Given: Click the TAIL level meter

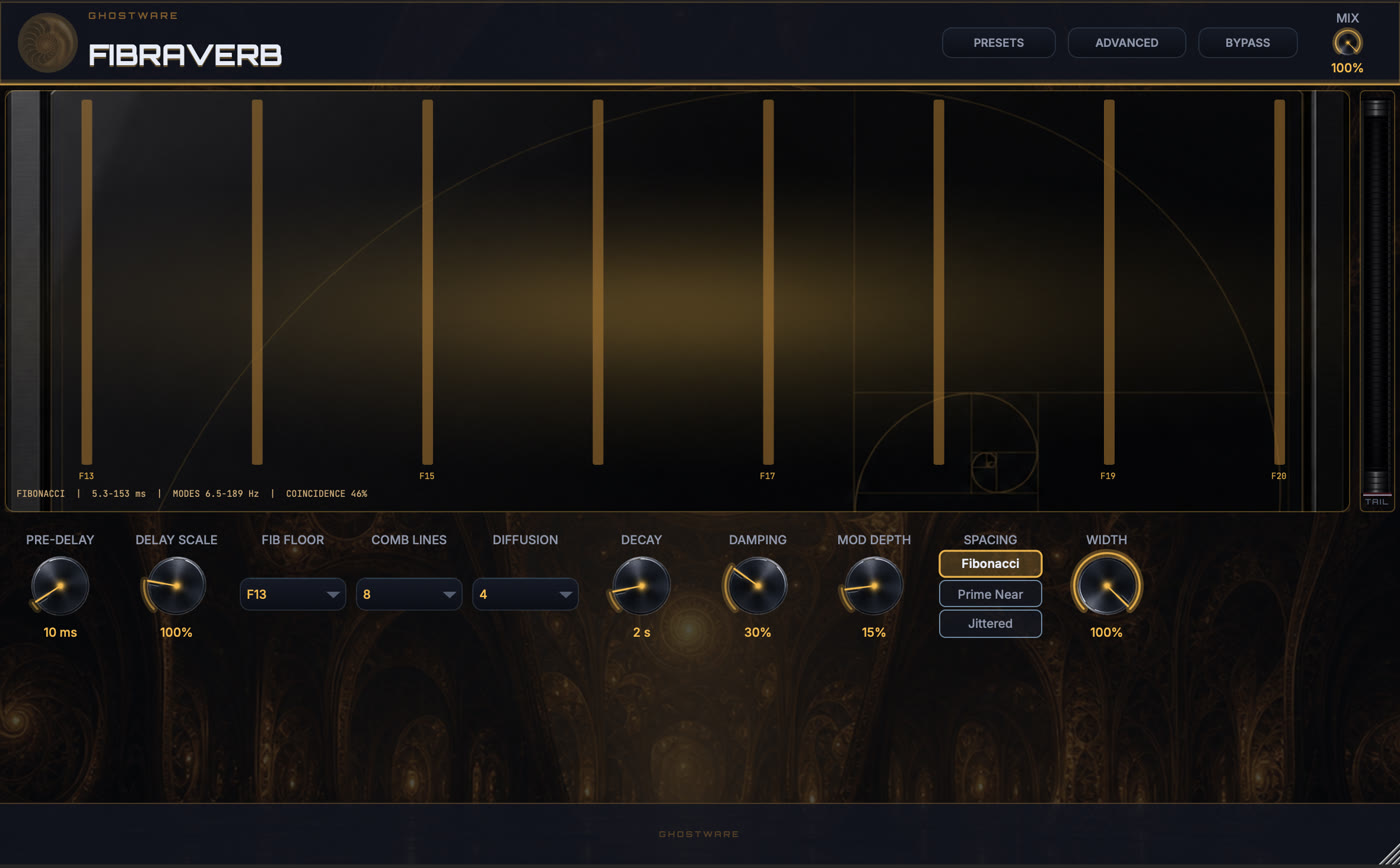Looking at the screenshot, I should pos(1377,295).
